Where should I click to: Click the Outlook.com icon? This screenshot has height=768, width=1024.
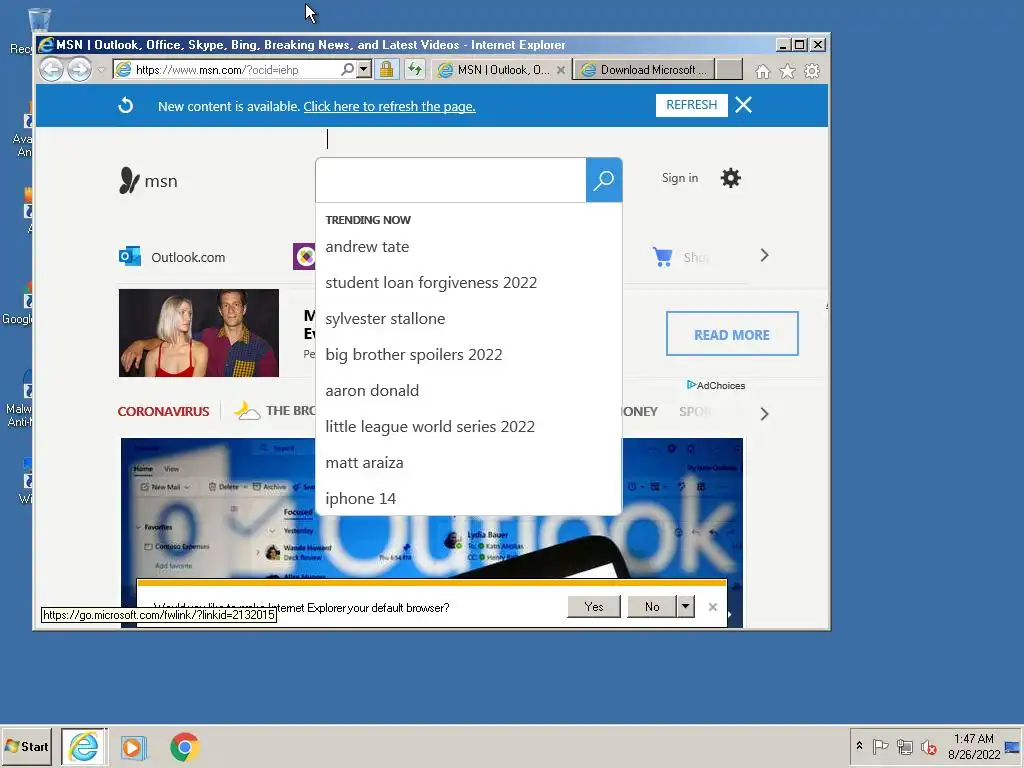130,257
